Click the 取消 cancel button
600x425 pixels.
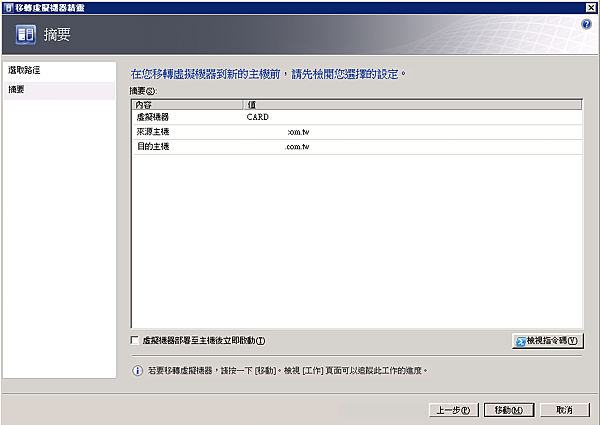[x=564, y=410]
